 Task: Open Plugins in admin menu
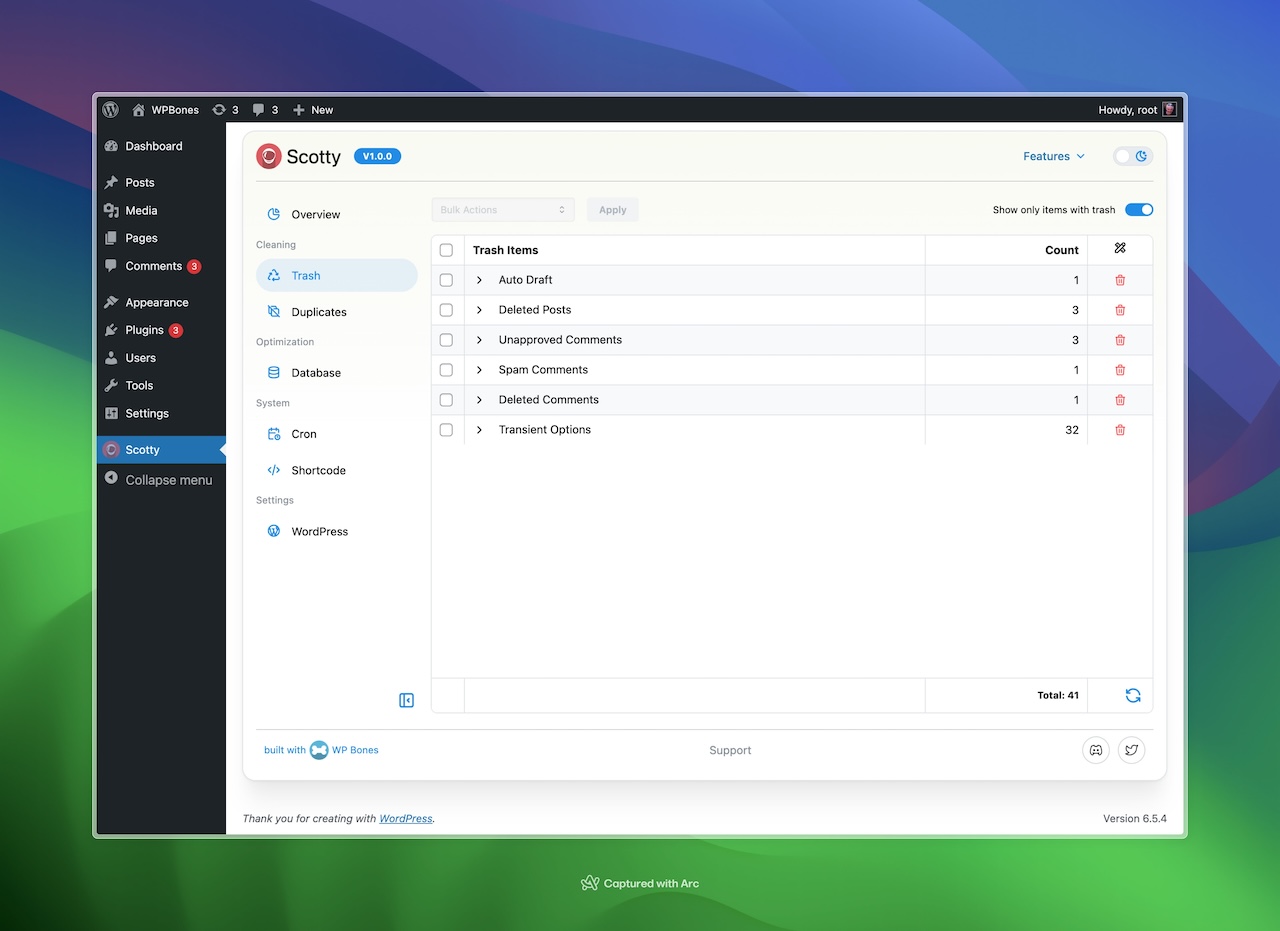161,330
